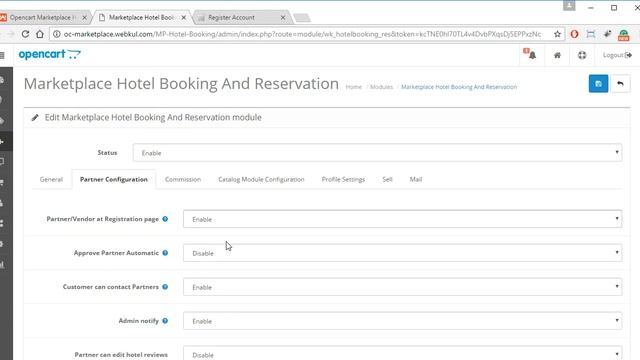Screen dimensions: 640x360
Task: Click the site info icon in address bar
Action: (57, 34)
